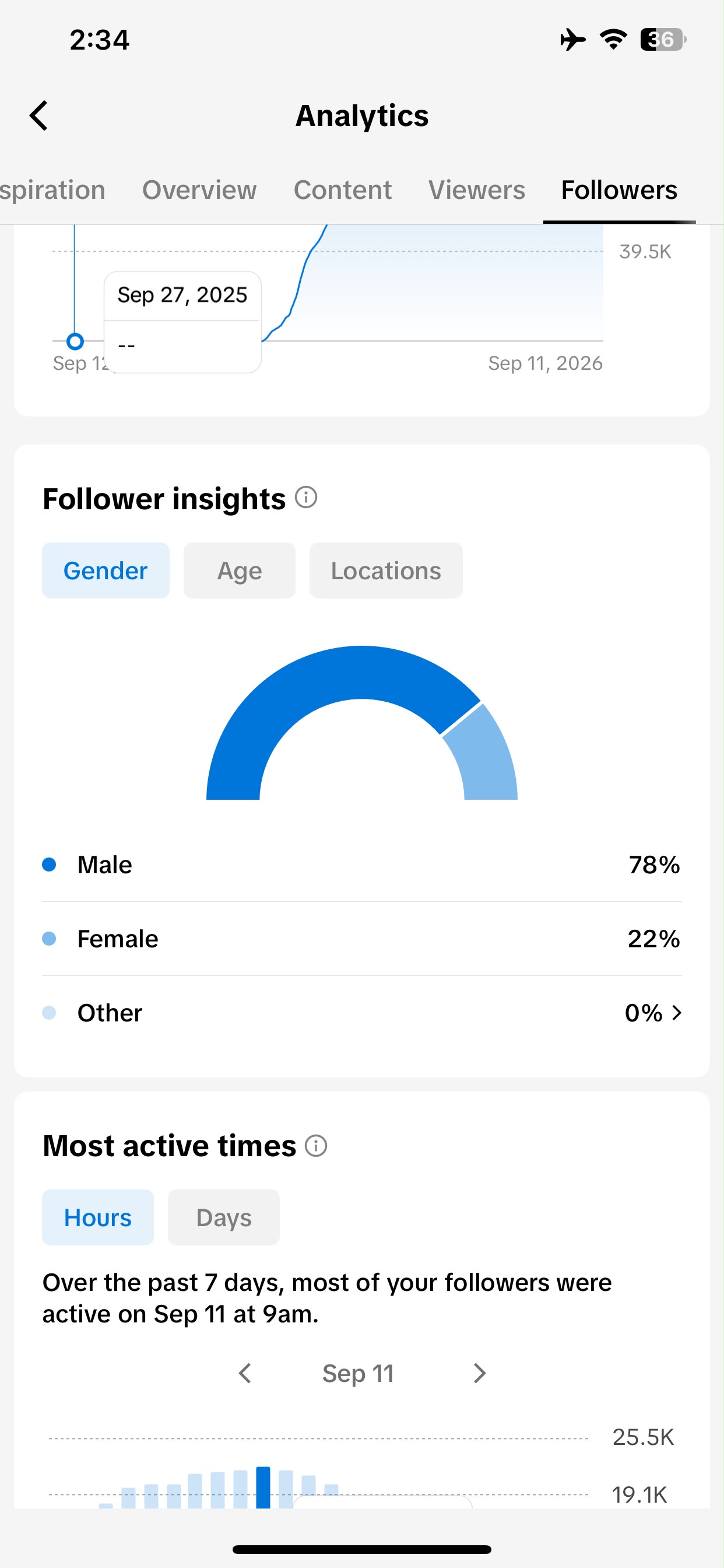The width and height of the screenshot is (724, 1568).
Task: Switch to the Content tab
Action: pyautogui.click(x=343, y=190)
